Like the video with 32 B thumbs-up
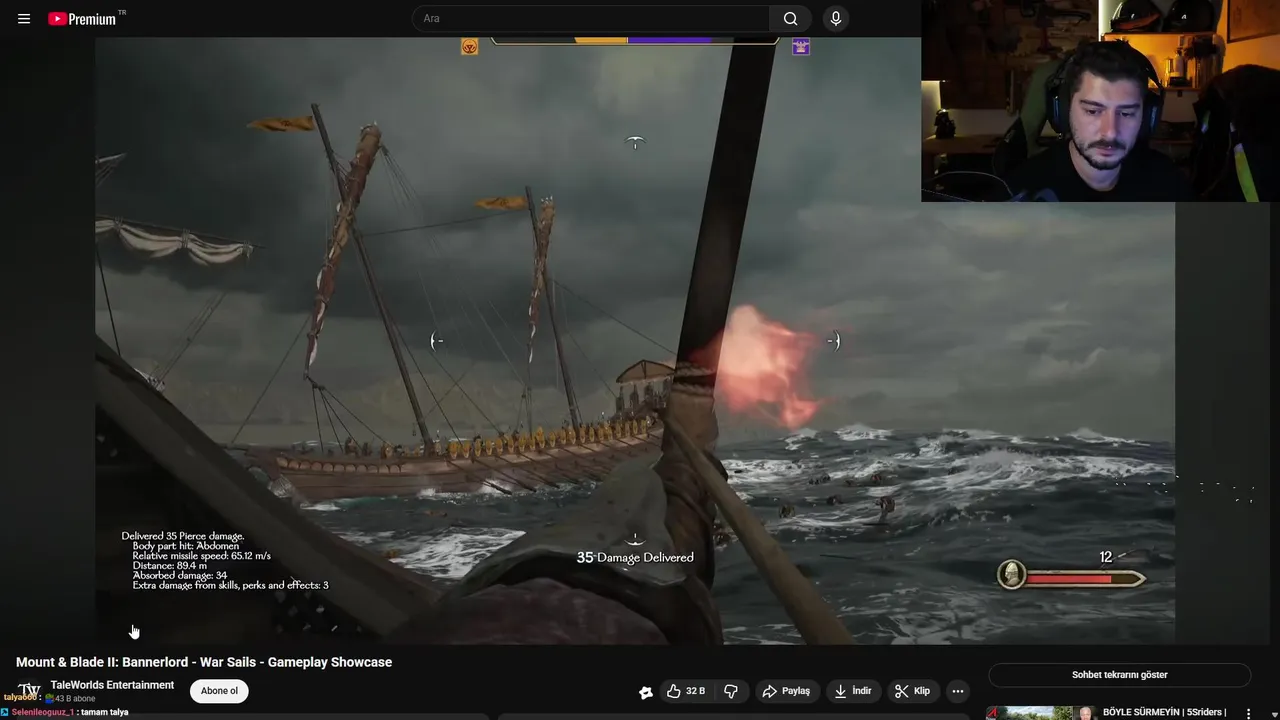Image resolution: width=1280 pixels, height=720 pixels. (686, 691)
